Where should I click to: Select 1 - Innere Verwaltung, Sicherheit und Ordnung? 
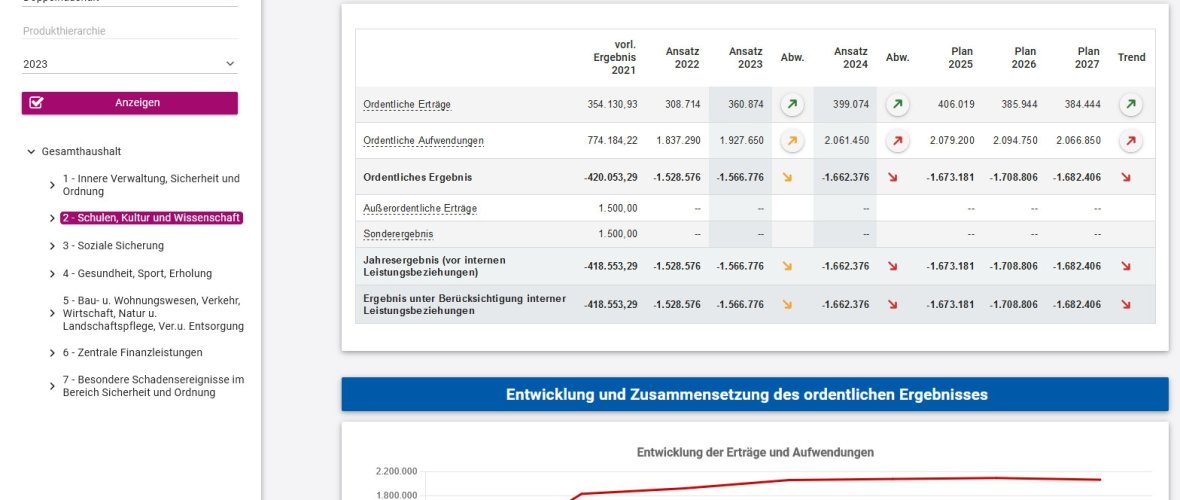(151, 185)
